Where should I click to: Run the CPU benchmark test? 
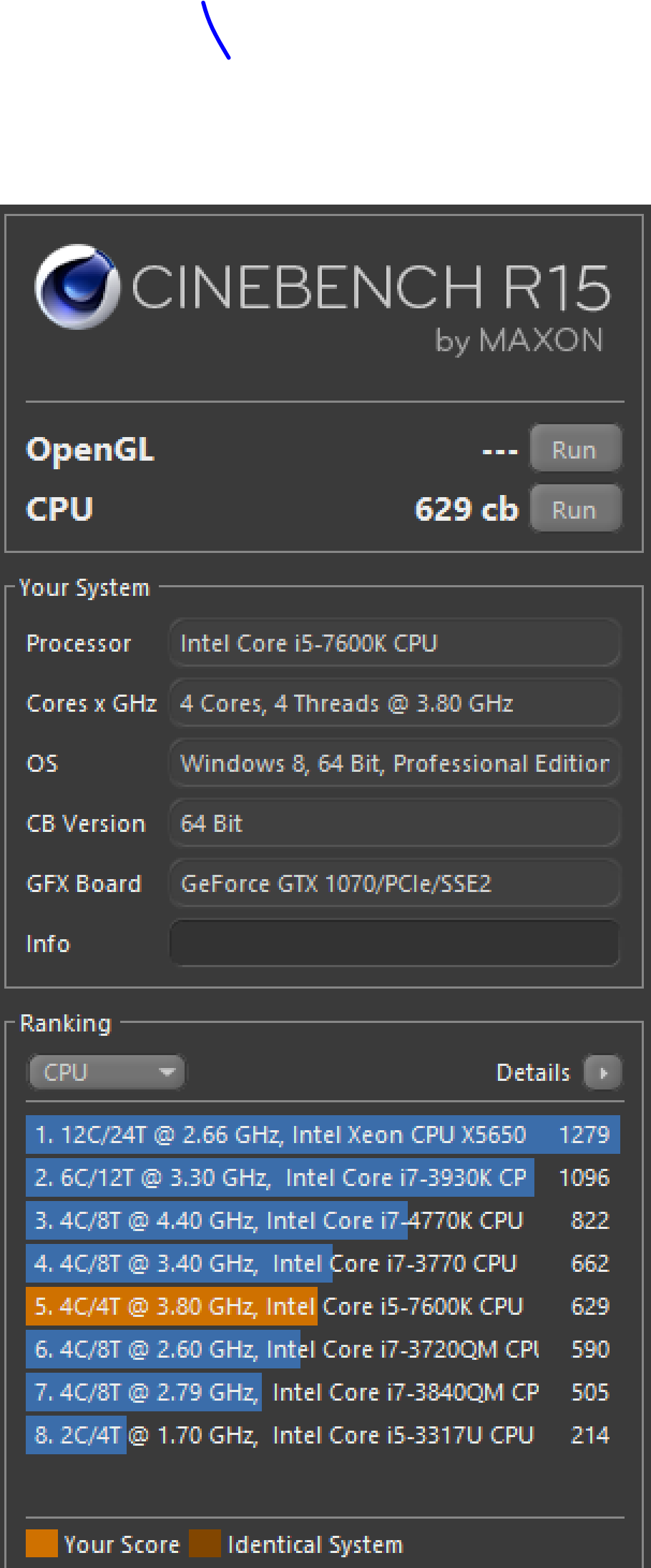(574, 509)
